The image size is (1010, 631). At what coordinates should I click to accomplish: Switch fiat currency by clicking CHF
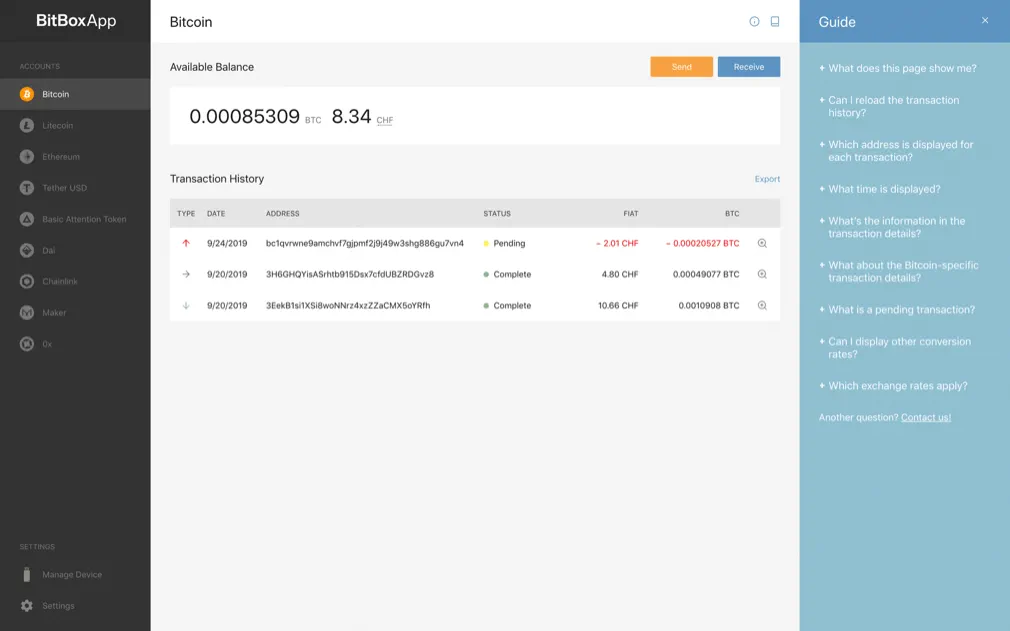point(384,120)
